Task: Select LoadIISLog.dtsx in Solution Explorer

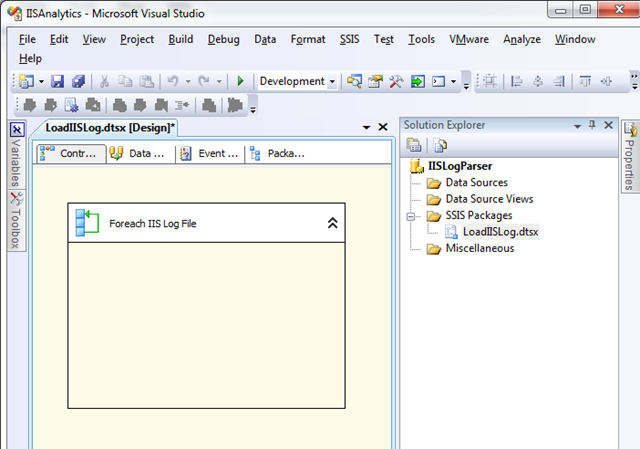Action: click(x=500, y=232)
